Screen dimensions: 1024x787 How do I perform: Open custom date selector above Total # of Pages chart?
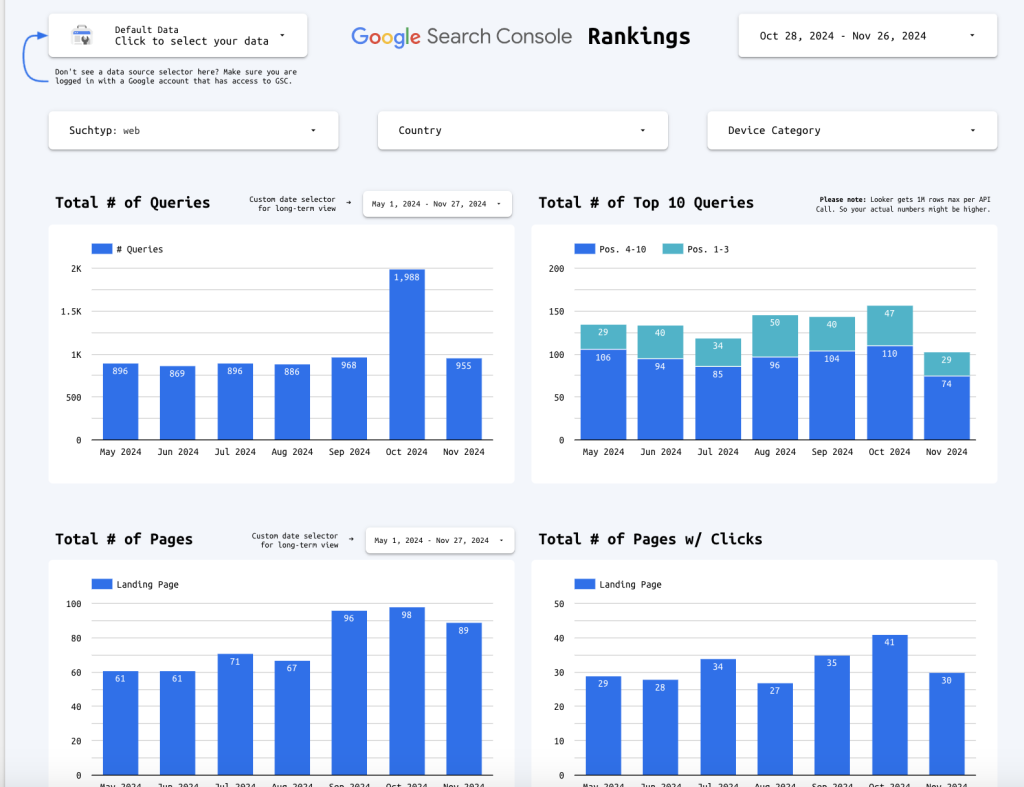tap(439, 540)
